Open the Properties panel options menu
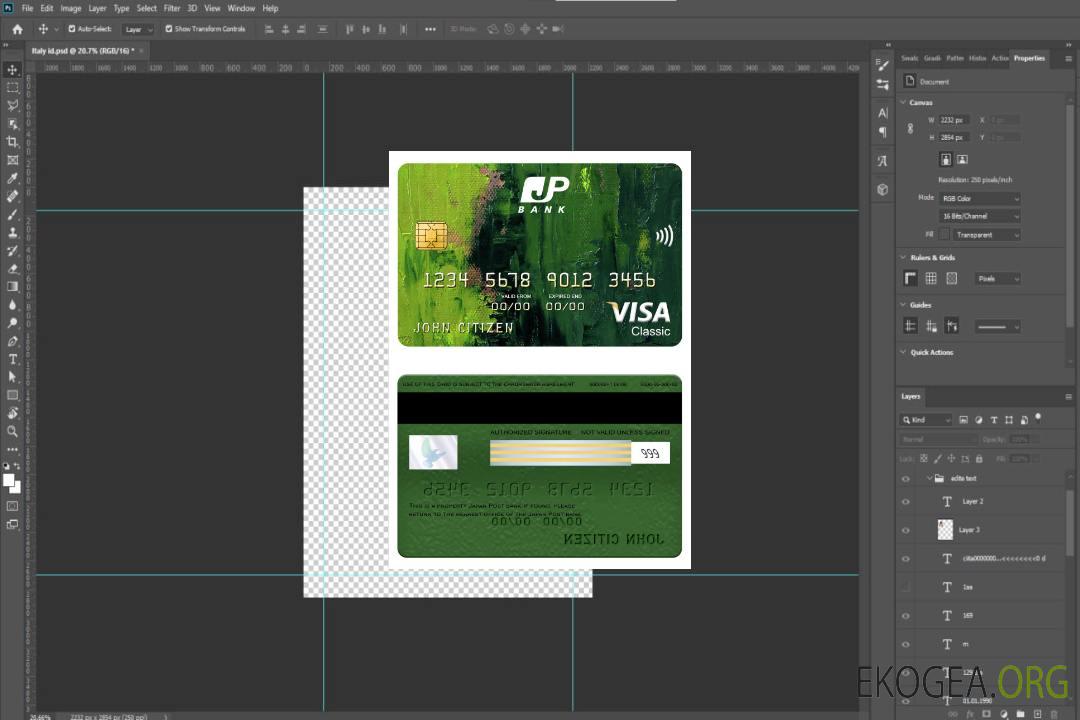 (x=1068, y=59)
